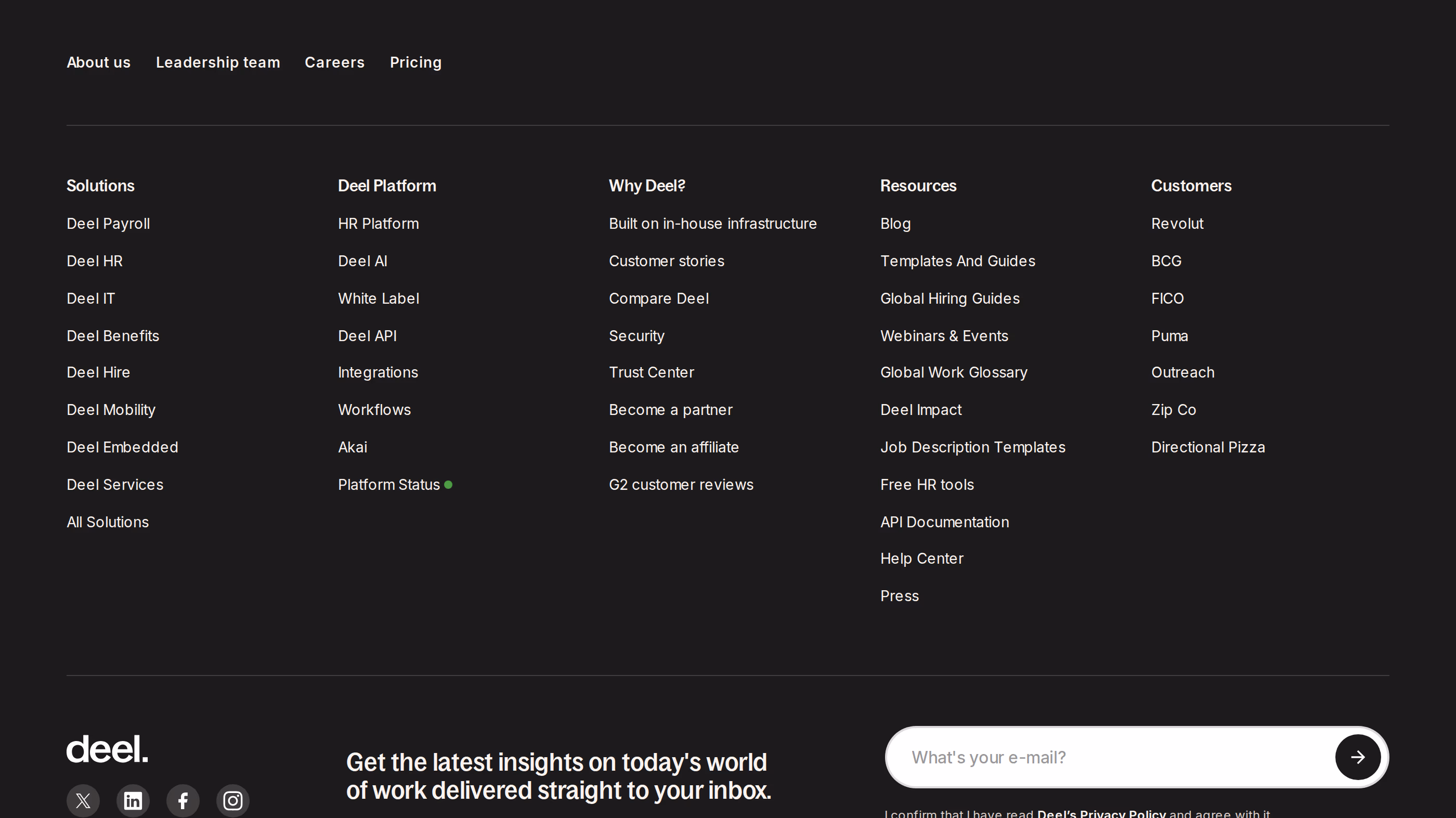Image resolution: width=1456 pixels, height=818 pixels.
Task: Open Outreach customer link
Action: click(1182, 372)
